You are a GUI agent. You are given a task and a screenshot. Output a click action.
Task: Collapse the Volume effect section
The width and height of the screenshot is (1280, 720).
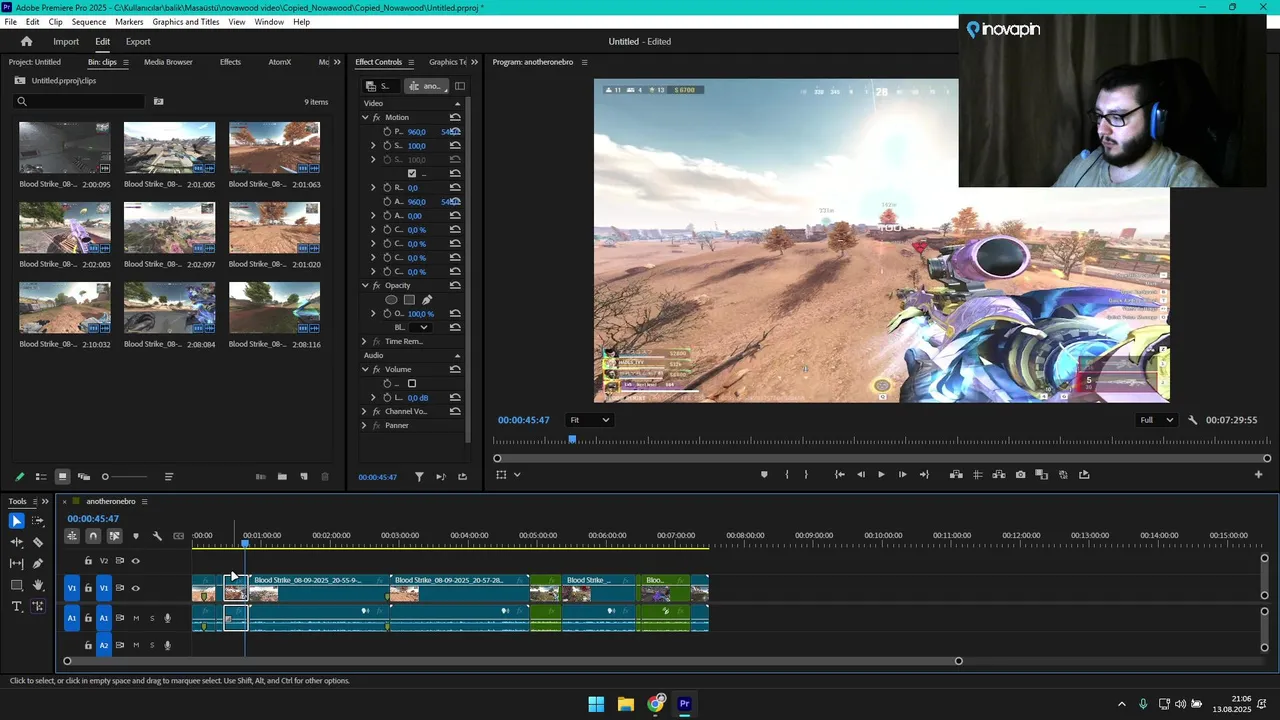click(x=365, y=370)
